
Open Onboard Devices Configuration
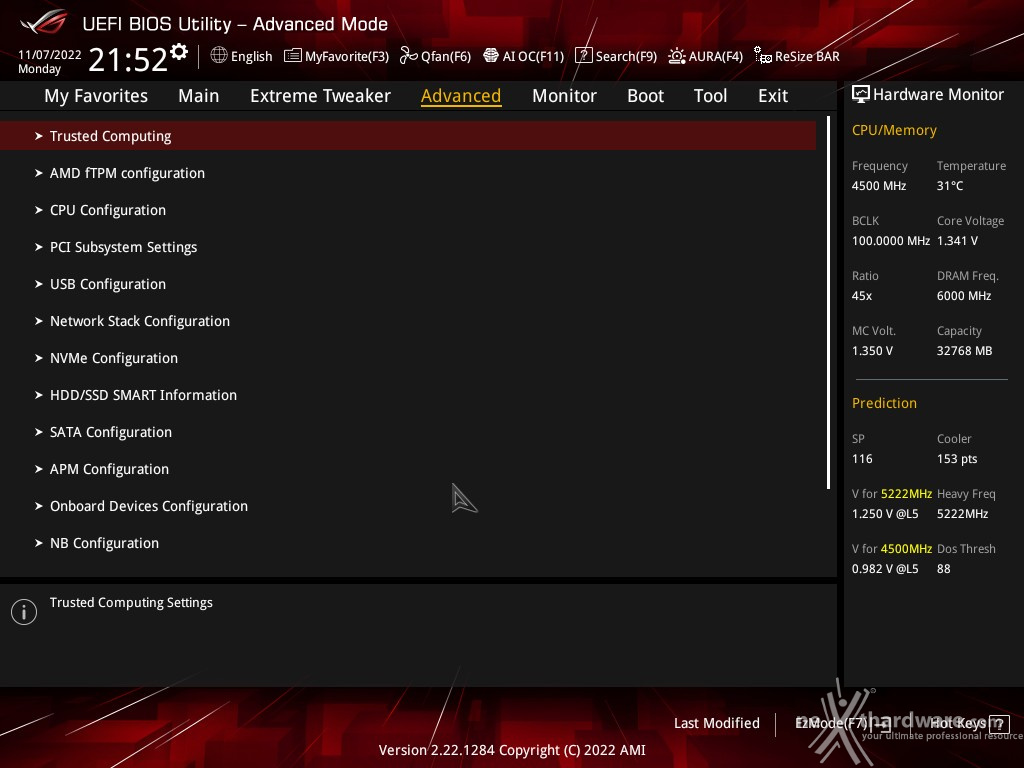(149, 506)
